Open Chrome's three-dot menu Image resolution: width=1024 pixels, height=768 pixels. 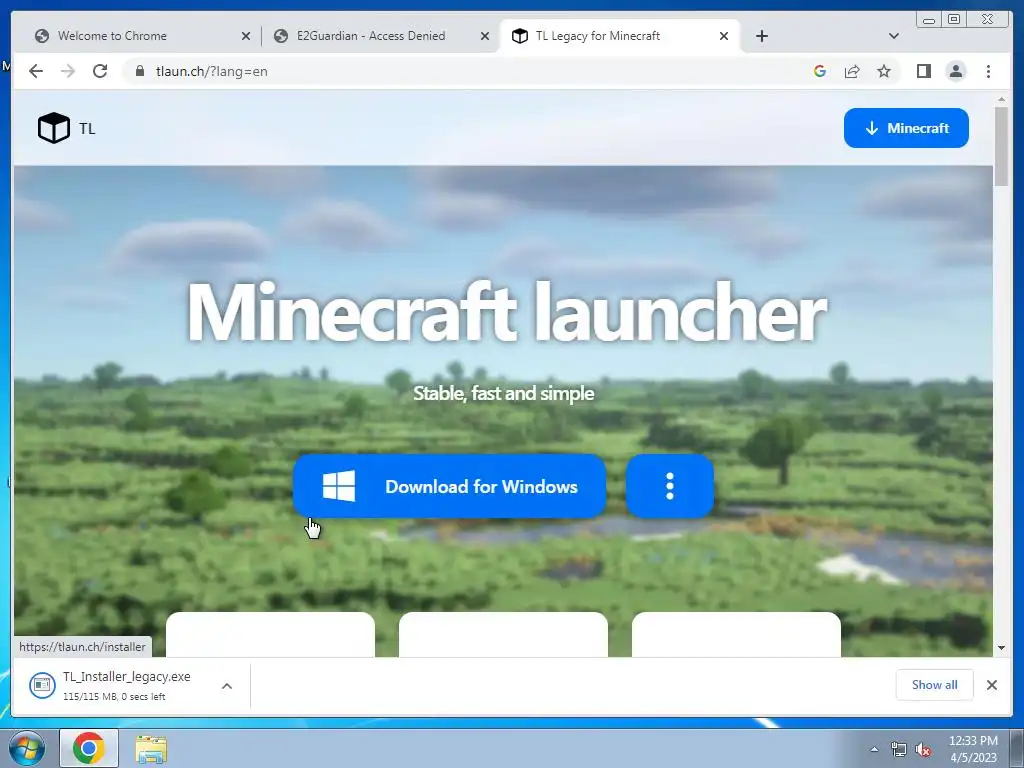(988, 71)
